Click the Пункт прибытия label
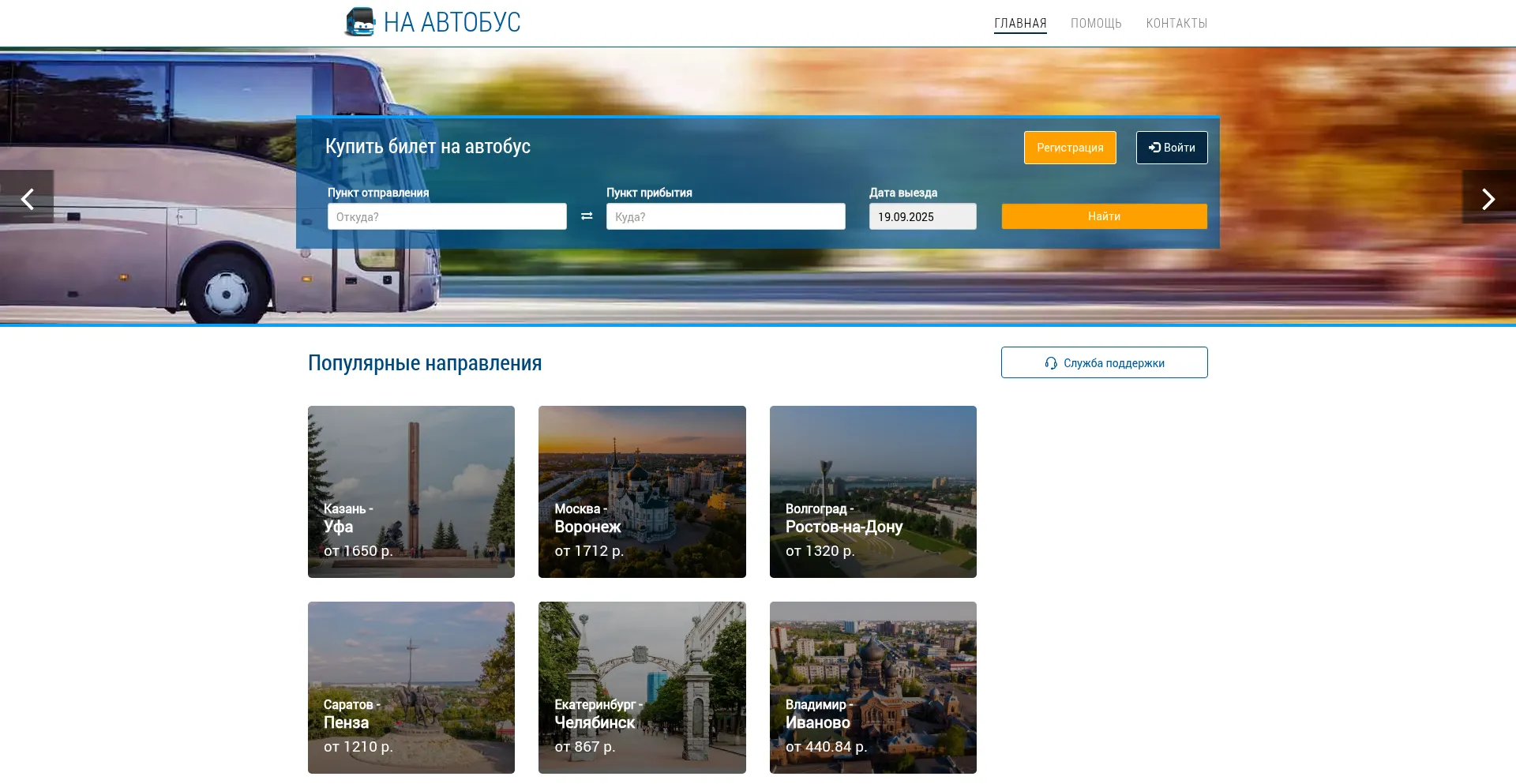 click(x=649, y=193)
